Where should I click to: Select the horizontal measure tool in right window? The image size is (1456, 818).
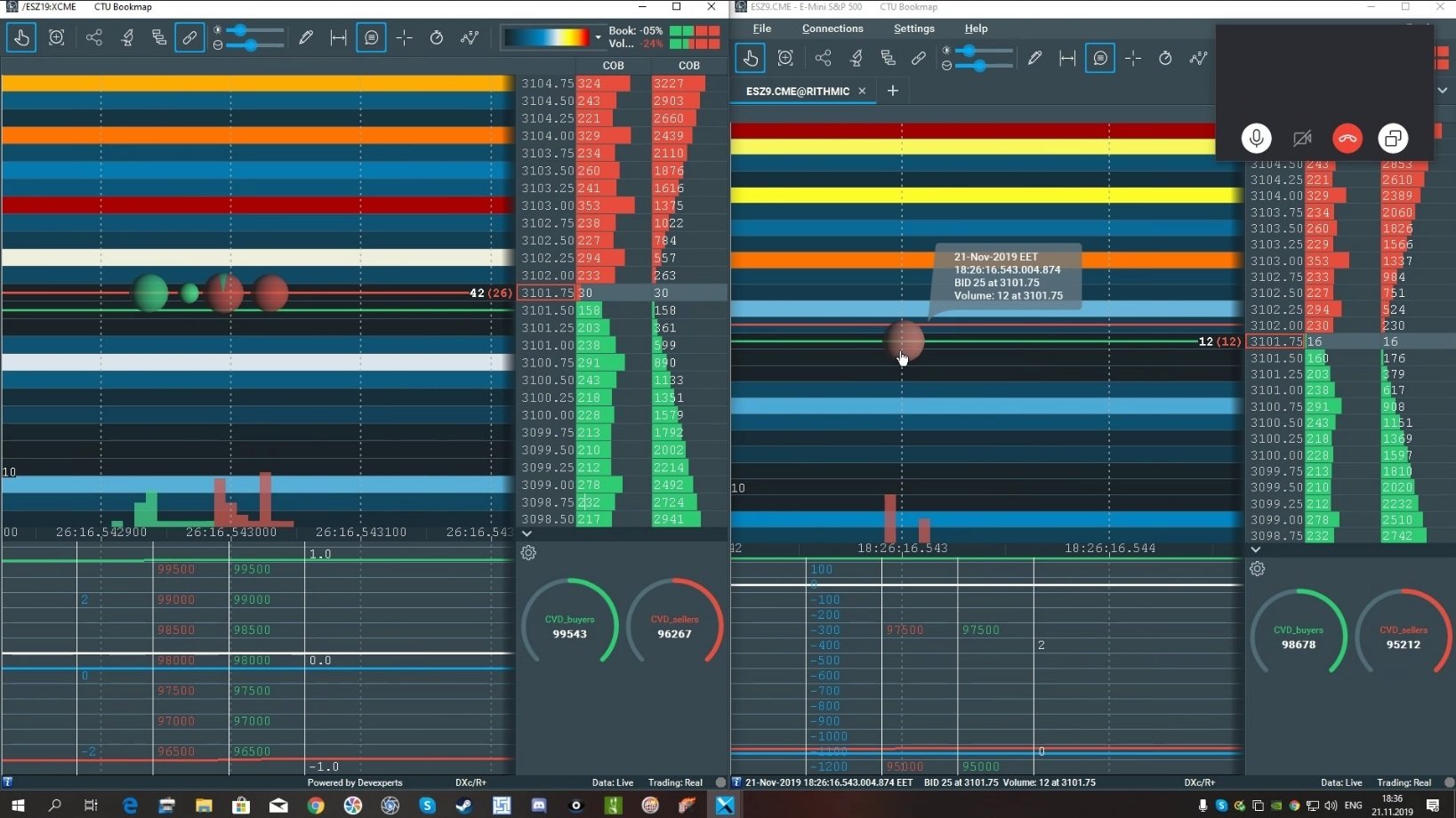[x=1067, y=59]
